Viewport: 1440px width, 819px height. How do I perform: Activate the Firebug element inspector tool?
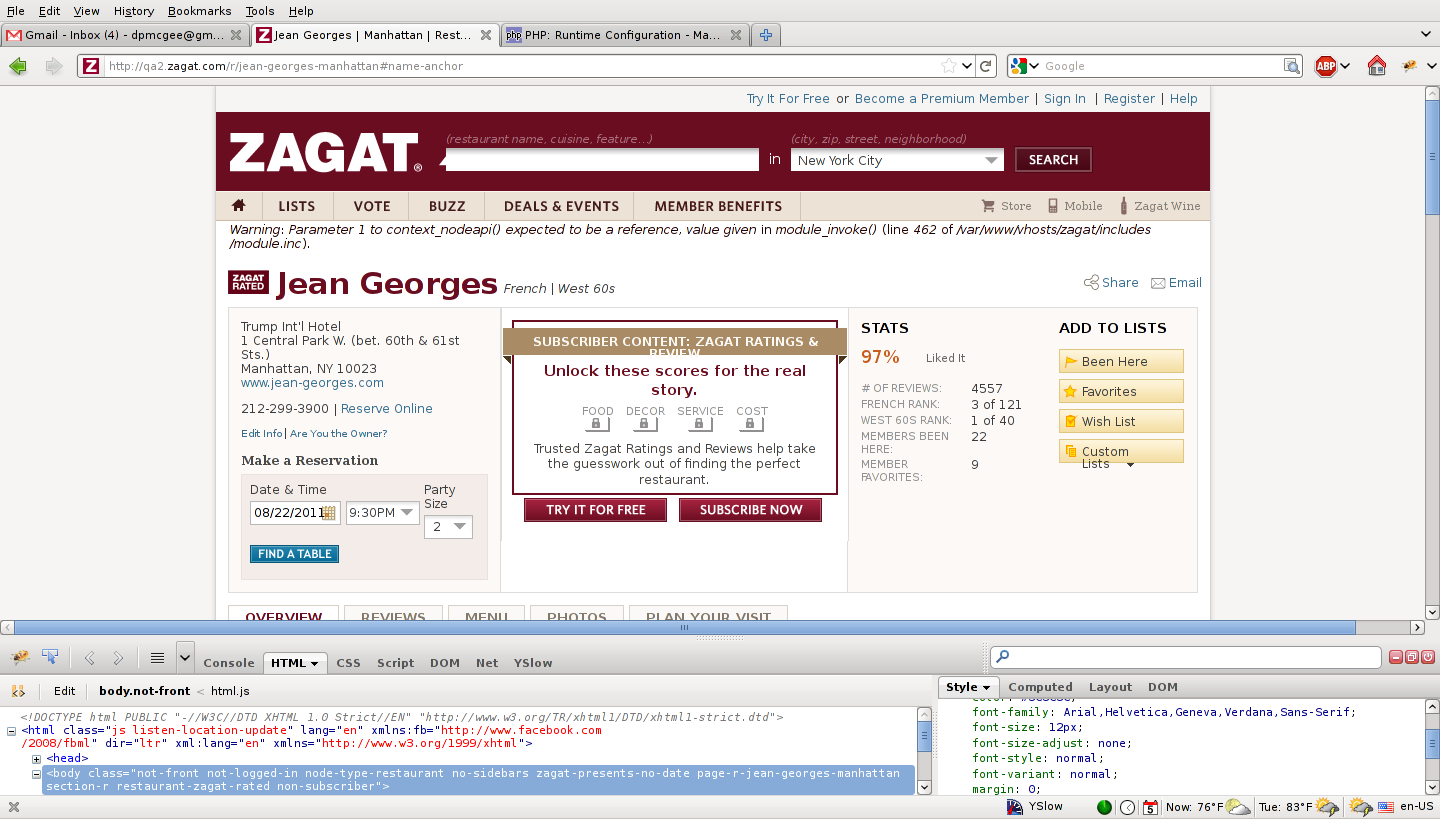(x=49, y=657)
